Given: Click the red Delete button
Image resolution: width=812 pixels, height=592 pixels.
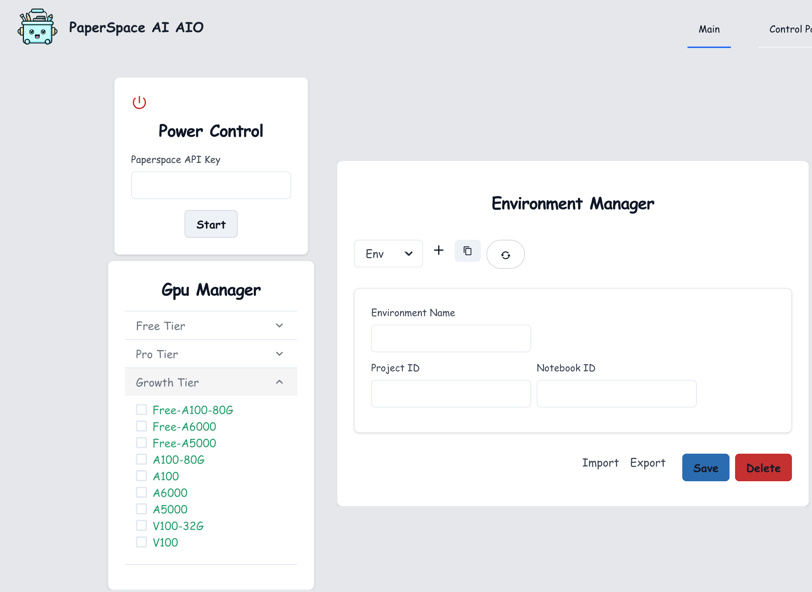Looking at the screenshot, I should coord(763,468).
